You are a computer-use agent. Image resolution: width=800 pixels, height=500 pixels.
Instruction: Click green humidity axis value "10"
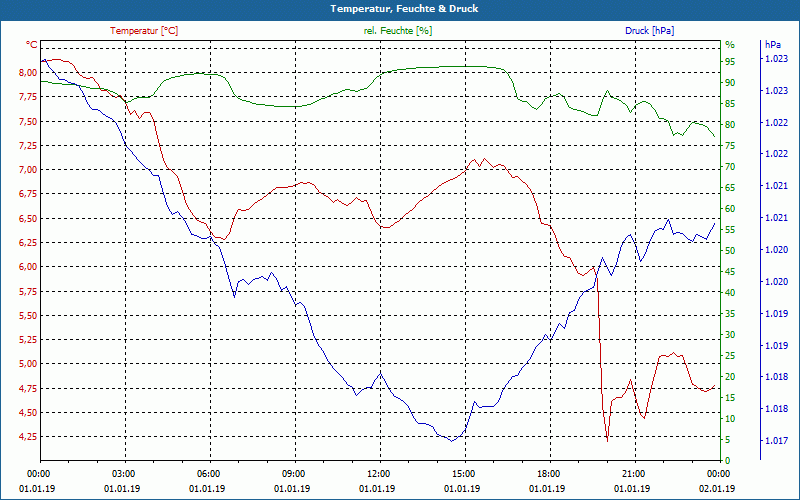[x=730, y=419]
